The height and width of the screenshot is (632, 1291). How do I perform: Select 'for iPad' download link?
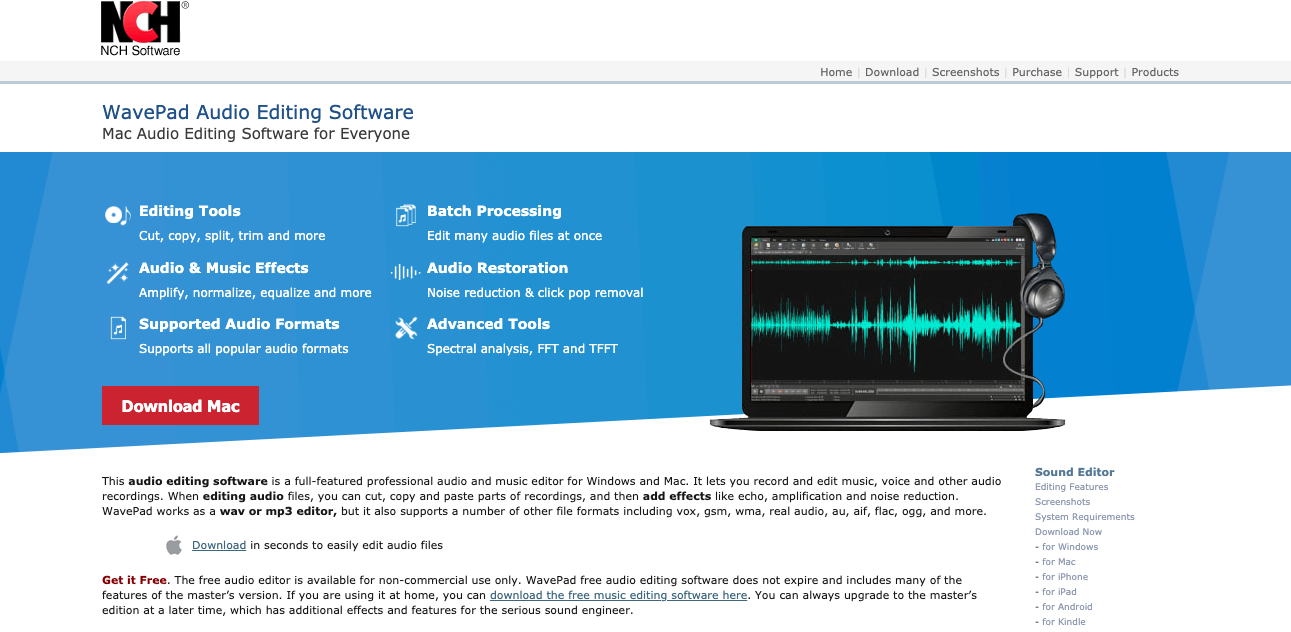[x=1060, y=592]
